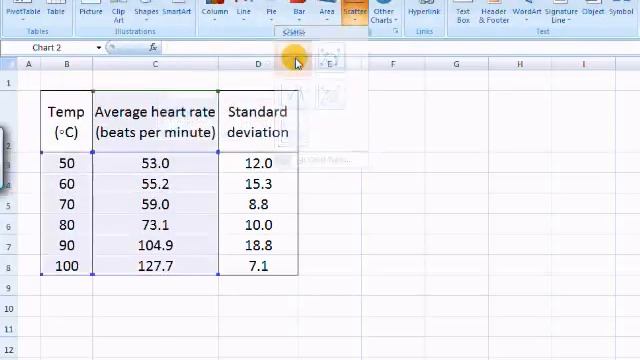Image resolution: width=640 pixels, height=360 pixels.
Task: Select standard deviation cell 8.8
Action: pos(258,204)
